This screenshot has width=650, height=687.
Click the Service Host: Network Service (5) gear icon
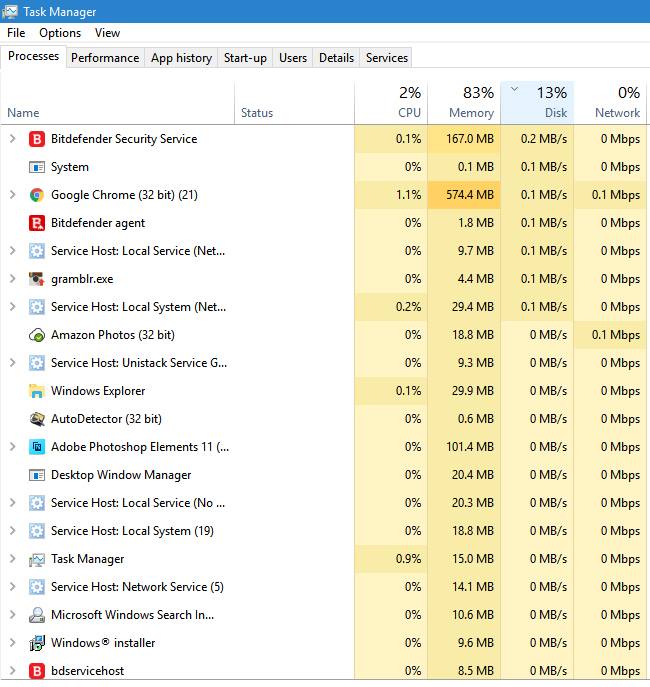tap(37, 587)
